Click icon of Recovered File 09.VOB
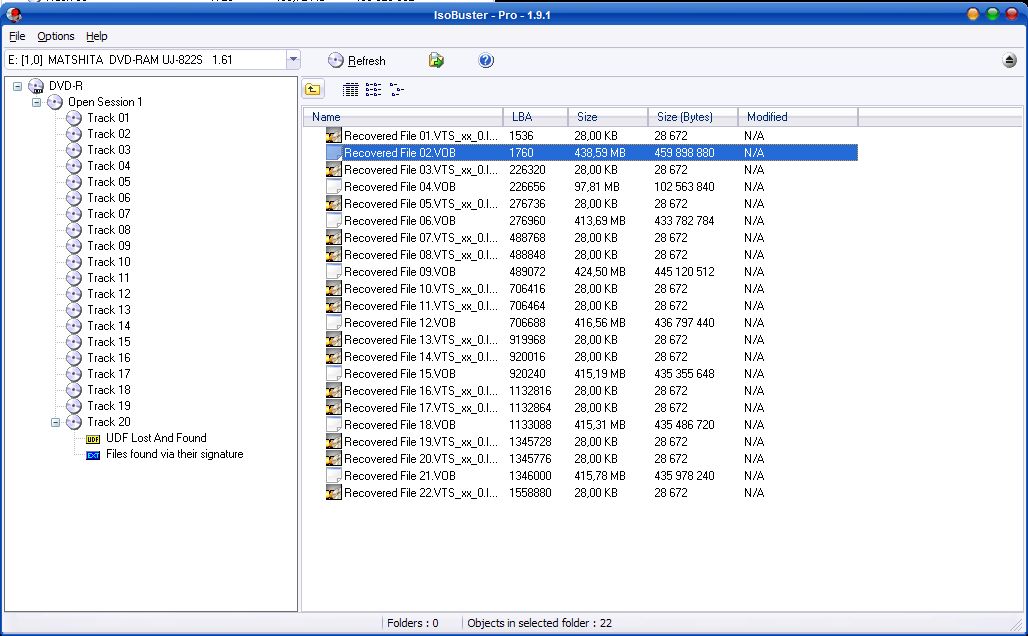The width and height of the screenshot is (1028, 636). point(334,271)
